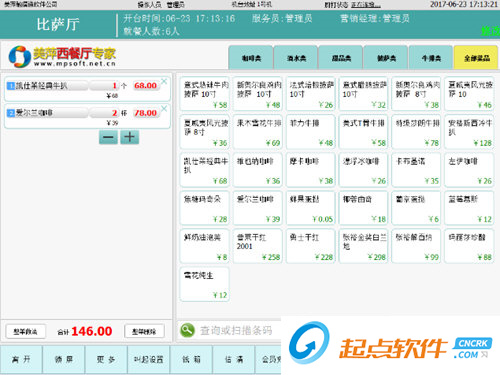The height and width of the screenshot is (375, 500).
Task: Add 勇士干红 priced ¥228
Action: [x=310, y=246]
